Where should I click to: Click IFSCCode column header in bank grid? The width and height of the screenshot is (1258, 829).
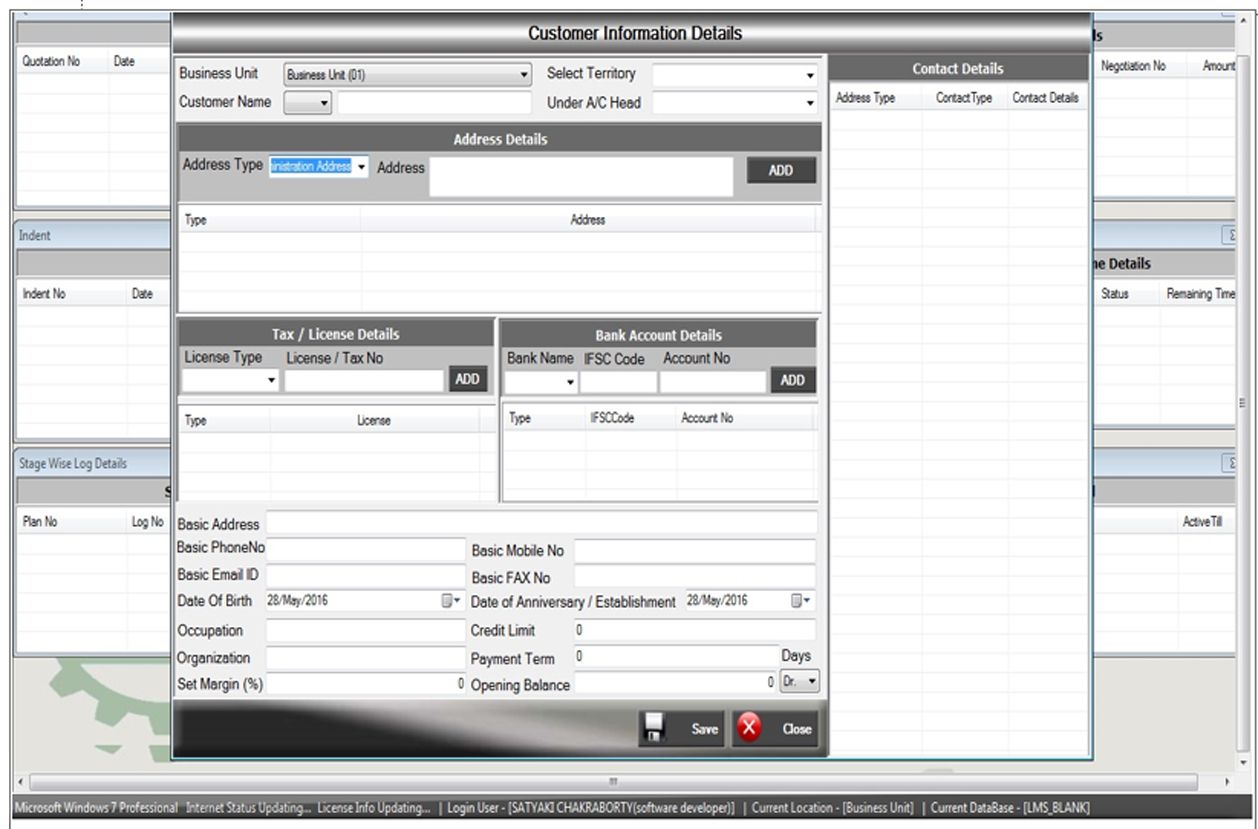point(611,419)
